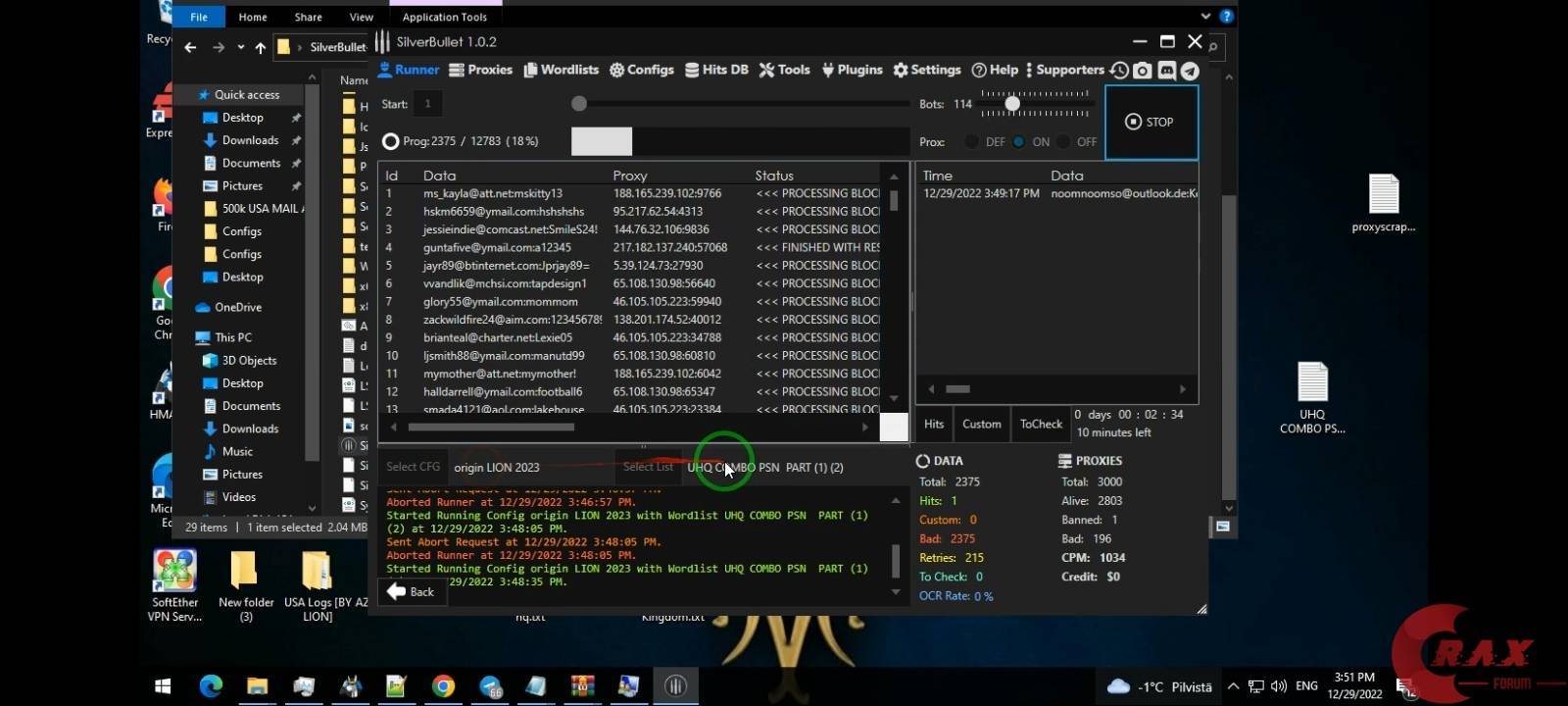The width and height of the screenshot is (1568, 706).
Task: Open the Tools tab
Action: click(x=785, y=70)
